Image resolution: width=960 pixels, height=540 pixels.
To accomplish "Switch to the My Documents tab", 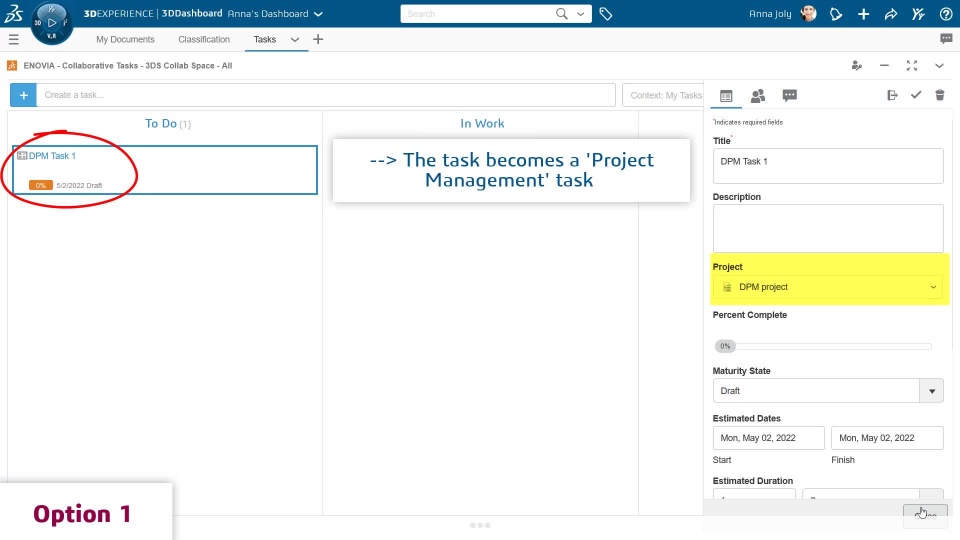I will [125, 39].
